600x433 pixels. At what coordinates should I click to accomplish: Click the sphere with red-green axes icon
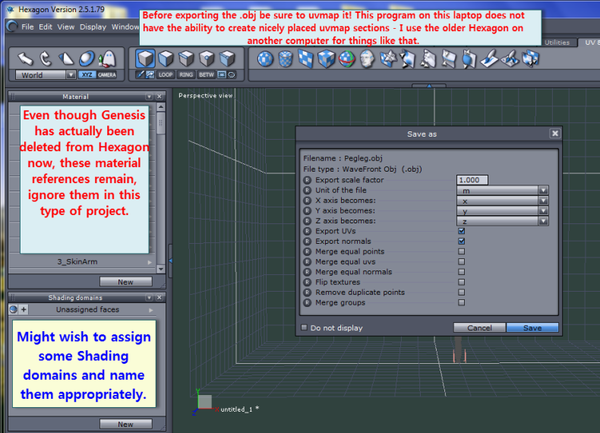click(347, 59)
